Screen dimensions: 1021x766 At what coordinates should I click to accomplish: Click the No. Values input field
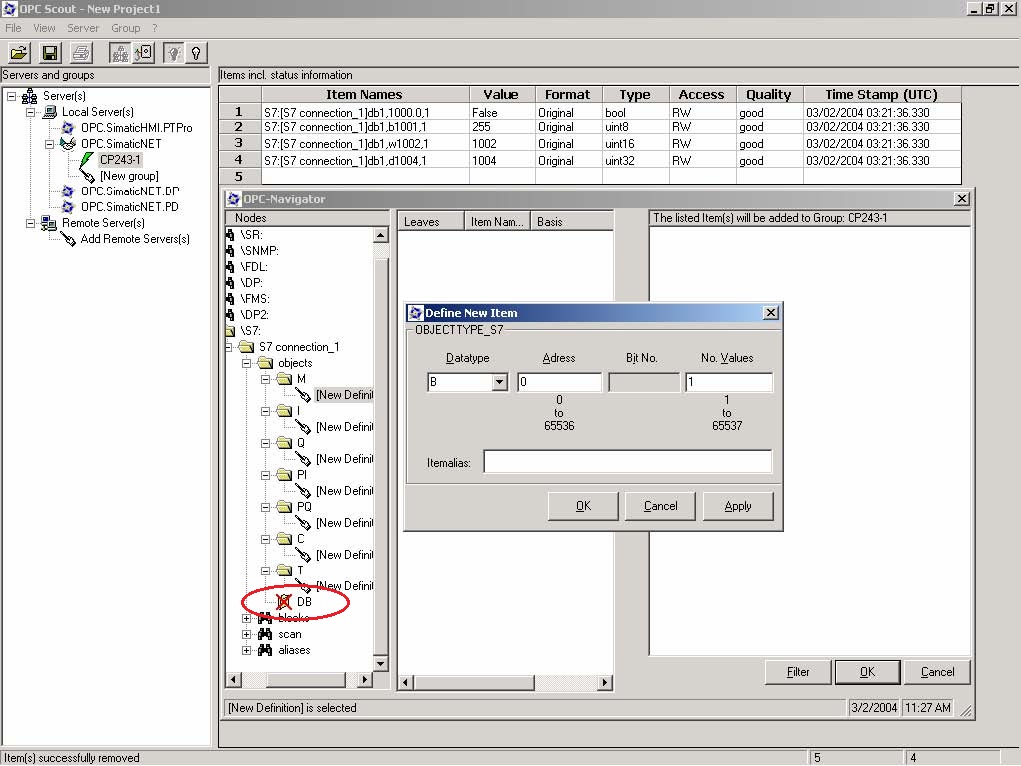pyautogui.click(x=729, y=382)
